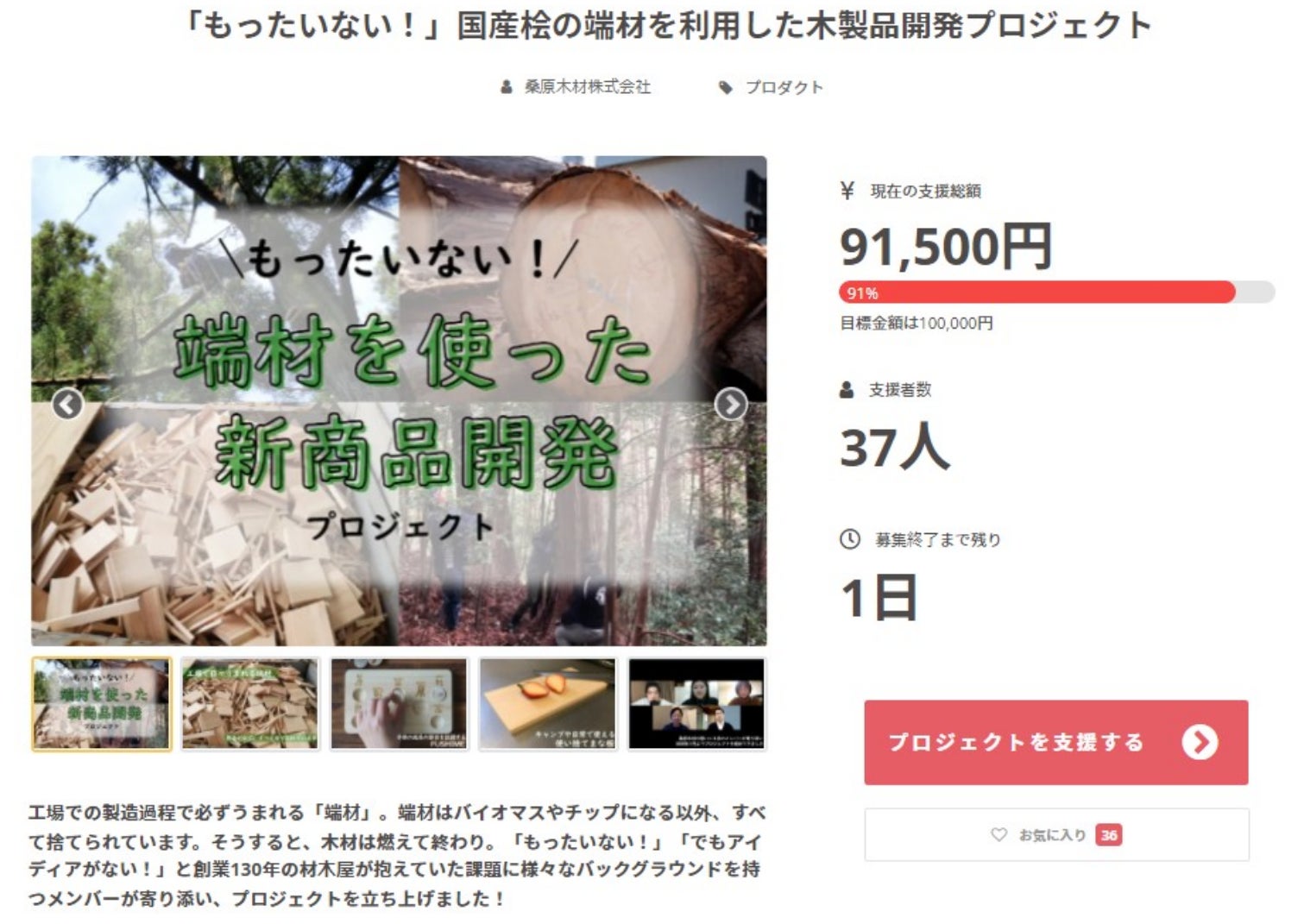
Task: Click the person icon beside 桑原木材株式会社
Action: click(x=507, y=87)
